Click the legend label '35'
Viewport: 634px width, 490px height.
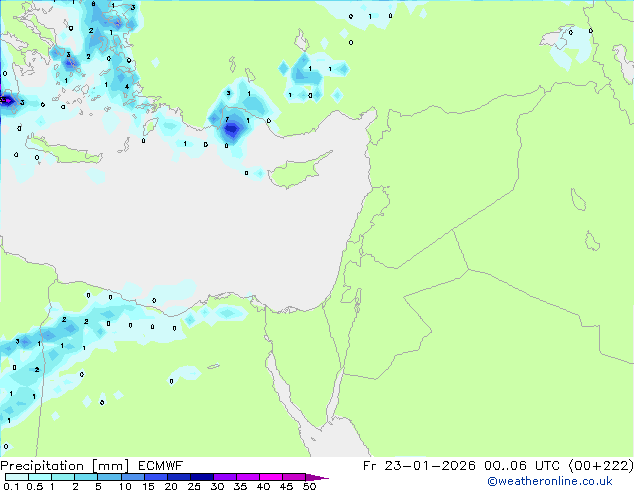(240, 486)
